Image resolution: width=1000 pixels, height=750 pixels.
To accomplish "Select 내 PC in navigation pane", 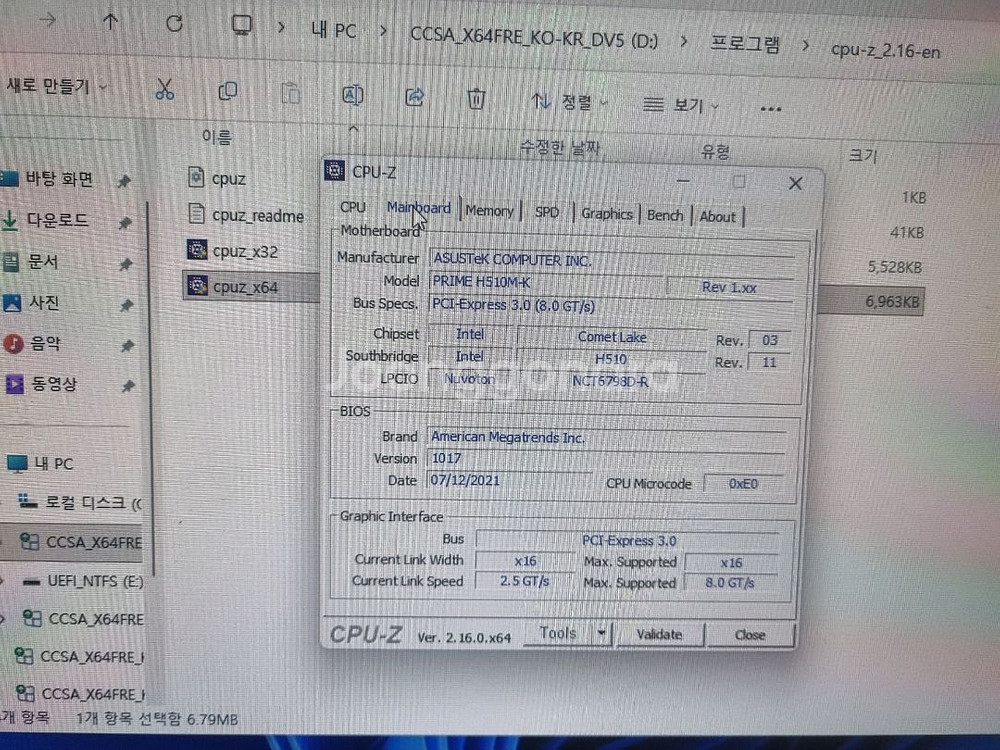I will tap(53, 464).
